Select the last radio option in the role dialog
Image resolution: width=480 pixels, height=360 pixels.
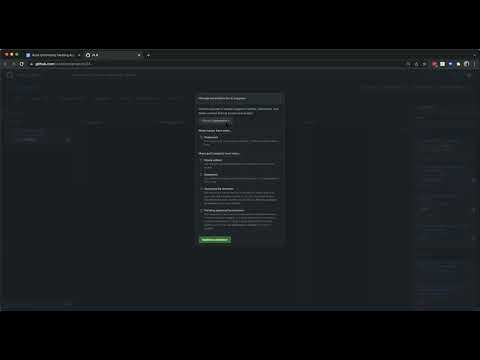click(201, 210)
